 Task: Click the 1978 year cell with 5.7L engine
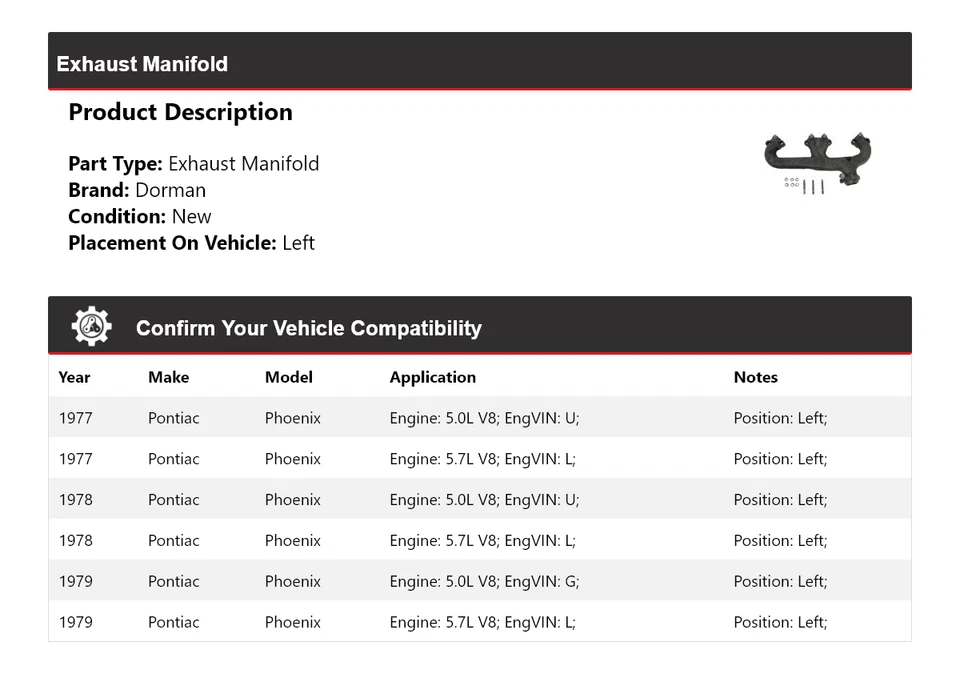tap(75, 541)
